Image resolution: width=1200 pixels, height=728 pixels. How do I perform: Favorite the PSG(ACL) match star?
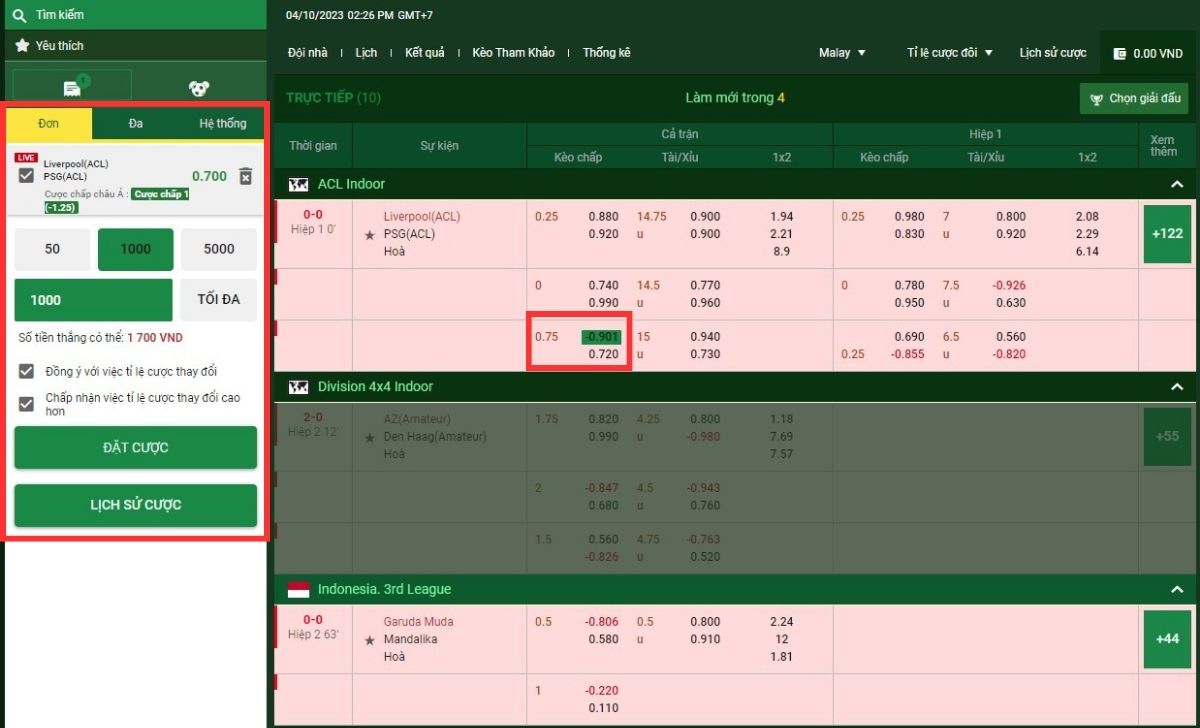(370, 235)
